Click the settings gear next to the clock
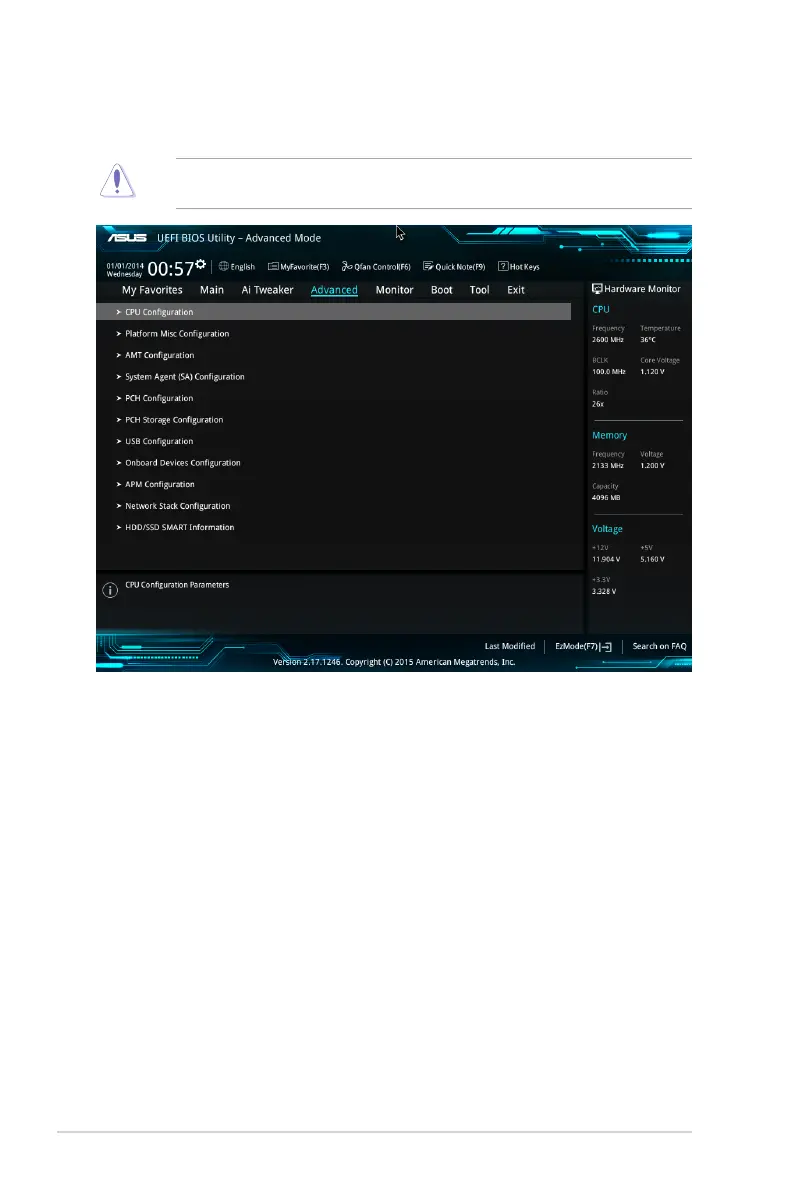Image resolution: width=794 pixels, height=1196 pixels. [x=201, y=264]
